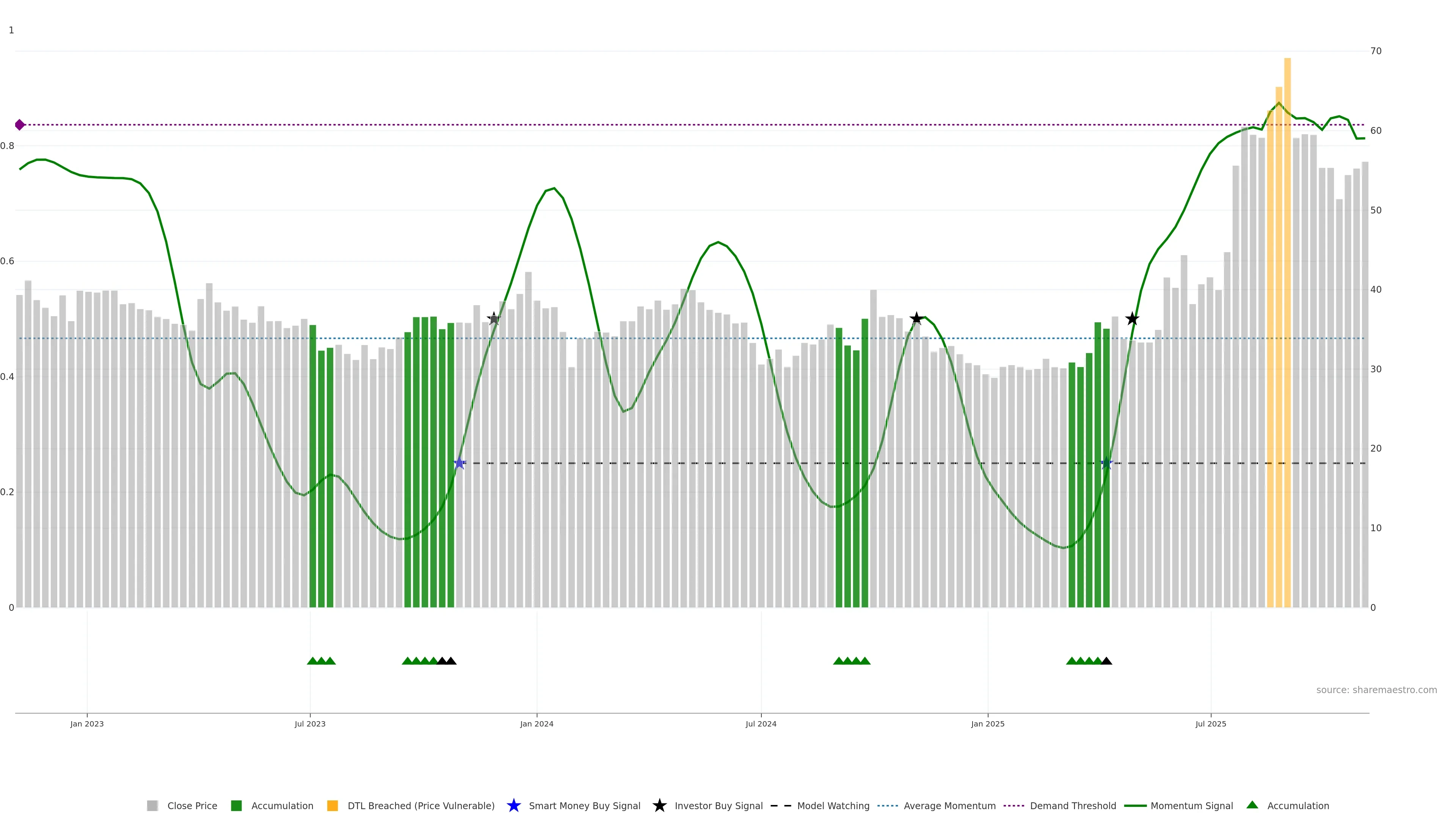Viewport: 1456px width, 819px height.
Task: Click the green square Accumulation legend swatch
Action: coord(236,806)
